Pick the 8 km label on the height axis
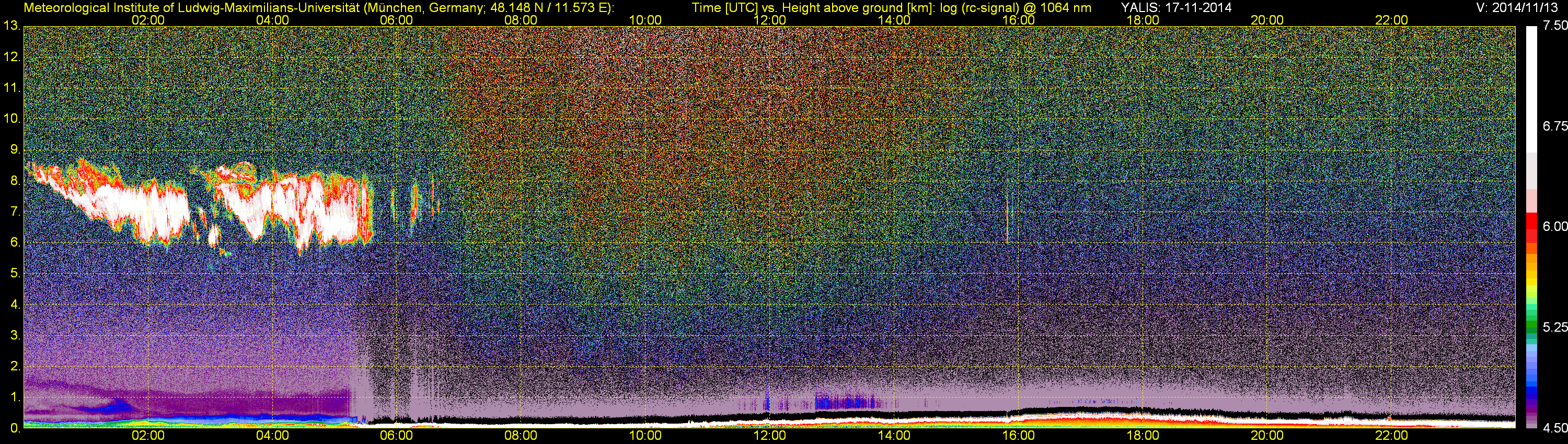This screenshot has height=444, width=1568. pyautogui.click(x=15, y=181)
